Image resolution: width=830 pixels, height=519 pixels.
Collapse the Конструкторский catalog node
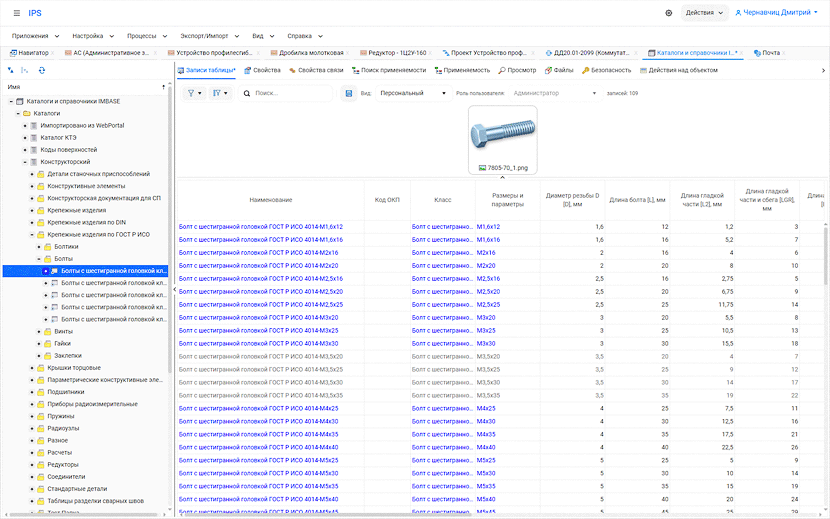coord(24,161)
